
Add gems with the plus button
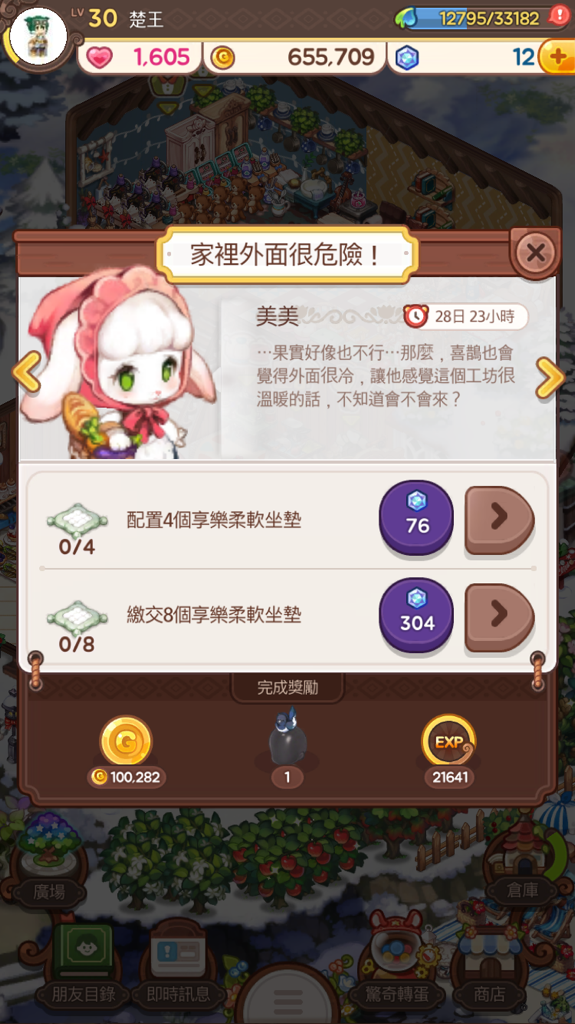[x=557, y=57]
